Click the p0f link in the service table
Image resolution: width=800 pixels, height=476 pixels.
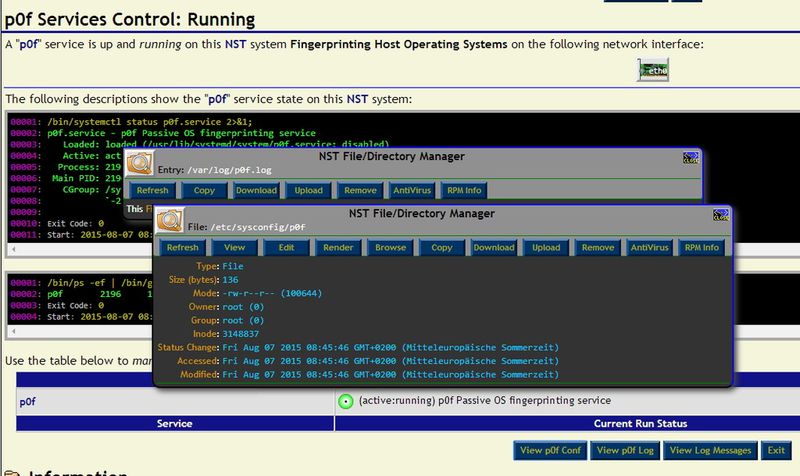point(28,402)
